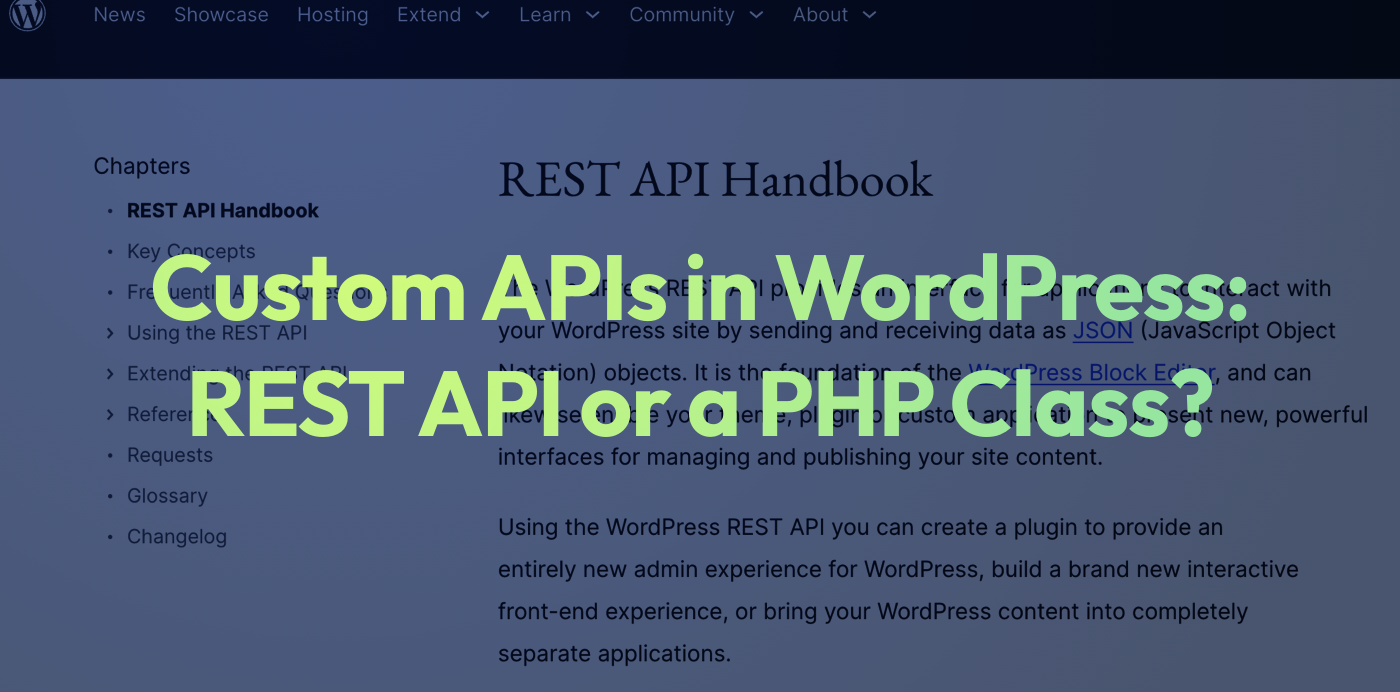The height and width of the screenshot is (692, 1400).
Task: Select the News menu item
Action: (x=119, y=15)
